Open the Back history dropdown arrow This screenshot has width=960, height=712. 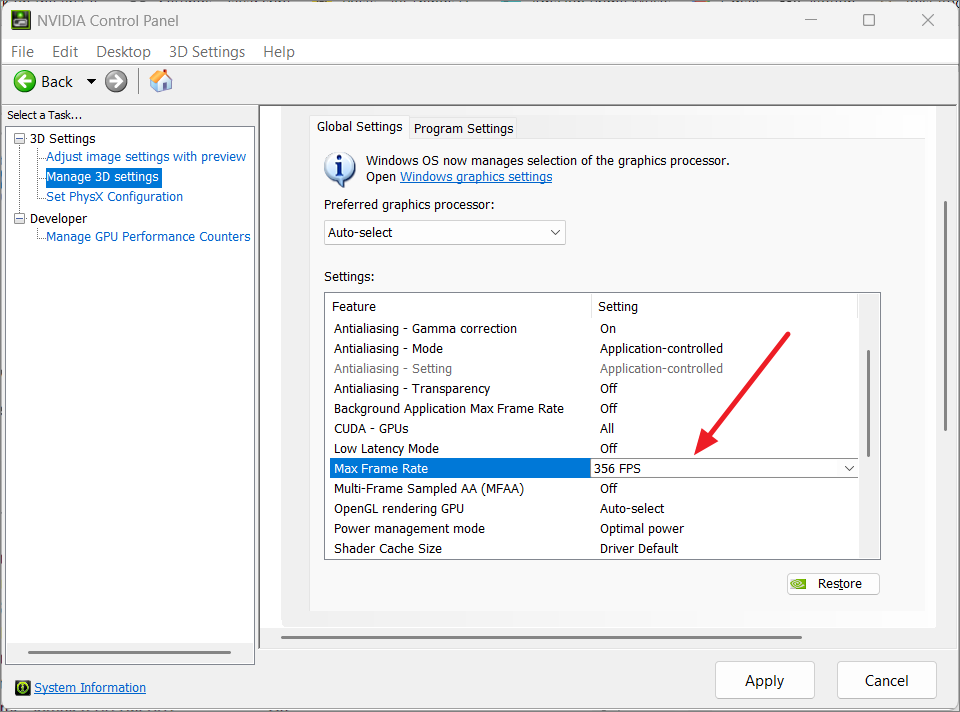91,81
